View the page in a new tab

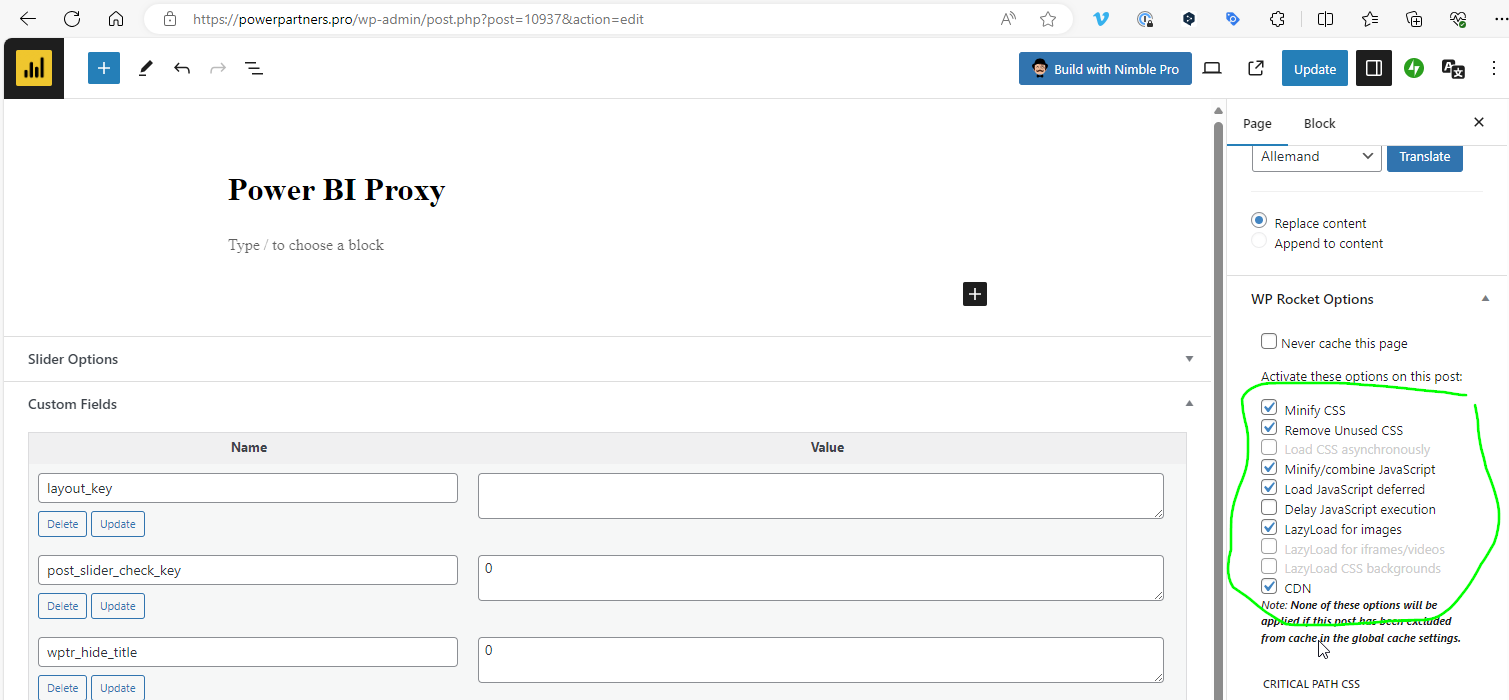pyautogui.click(x=1256, y=68)
